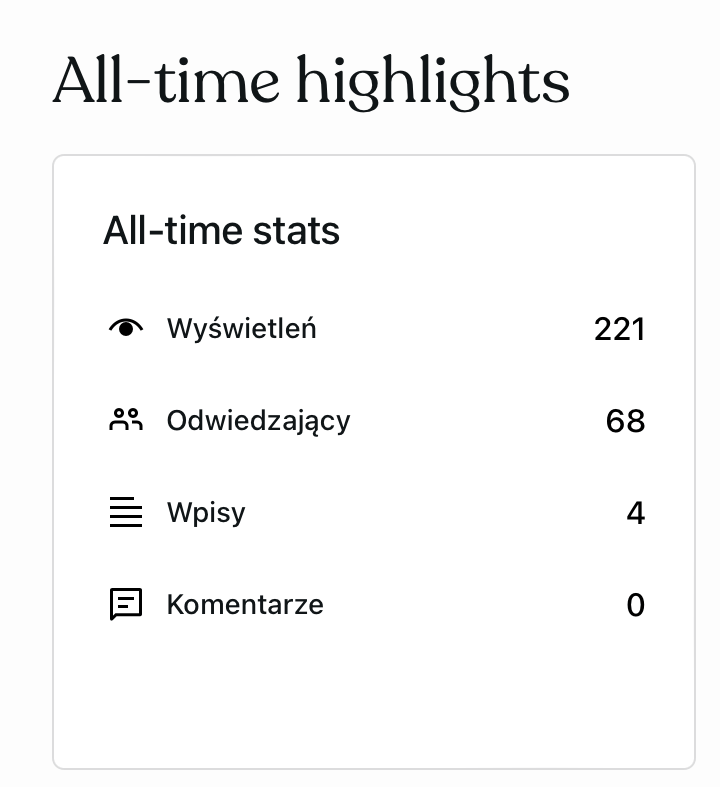720x787 pixels.
Task: Click the speech bubble icon beside Komentarze
Action: click(x=126, y=605)
